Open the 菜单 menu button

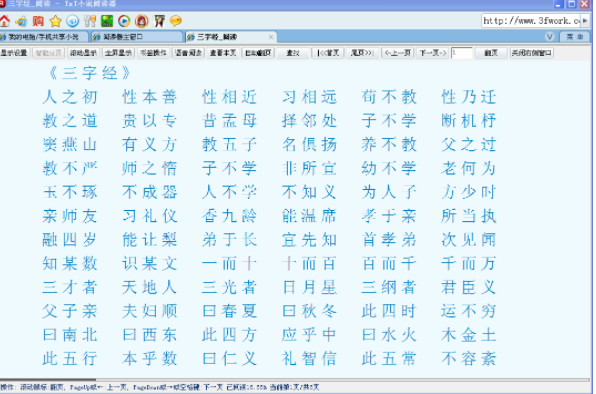point(574,37)
